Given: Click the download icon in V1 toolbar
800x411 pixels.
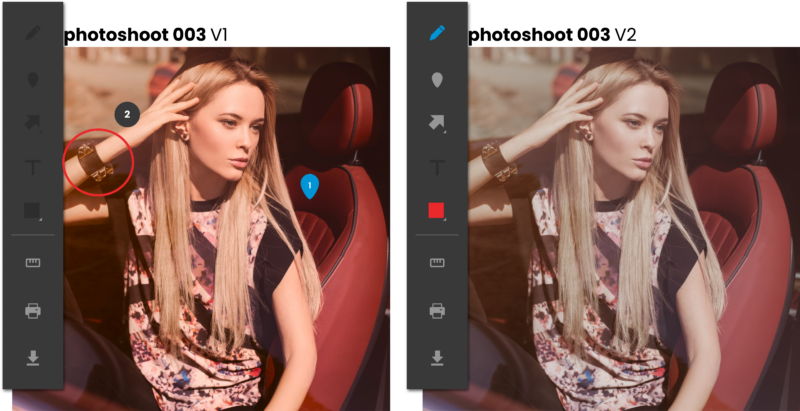Looking at the screenshot, I should (x=33, y=358).
